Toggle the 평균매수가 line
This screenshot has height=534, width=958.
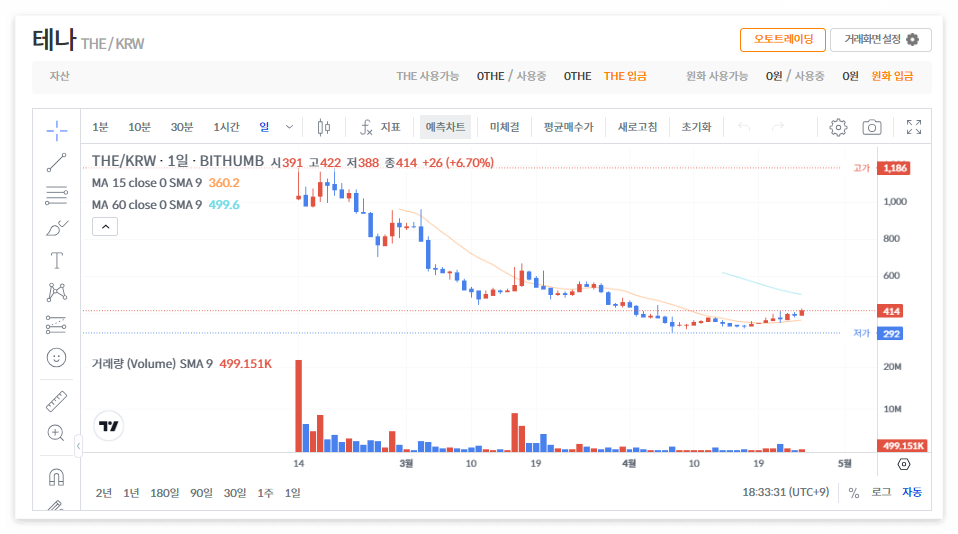568,127
